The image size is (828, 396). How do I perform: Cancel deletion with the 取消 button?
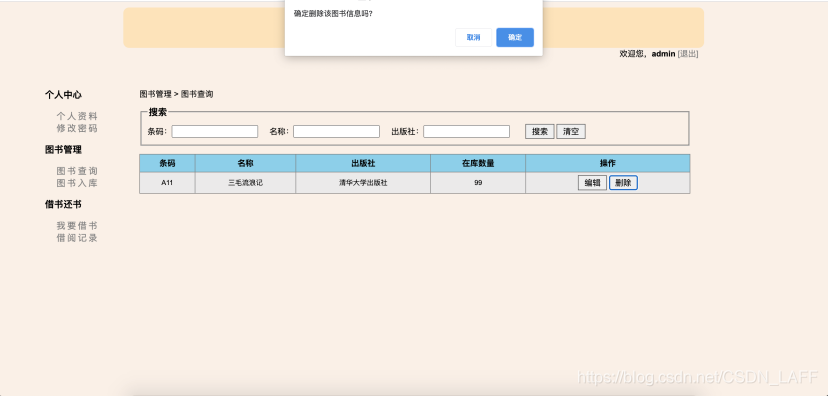click(x=473, y=37)
